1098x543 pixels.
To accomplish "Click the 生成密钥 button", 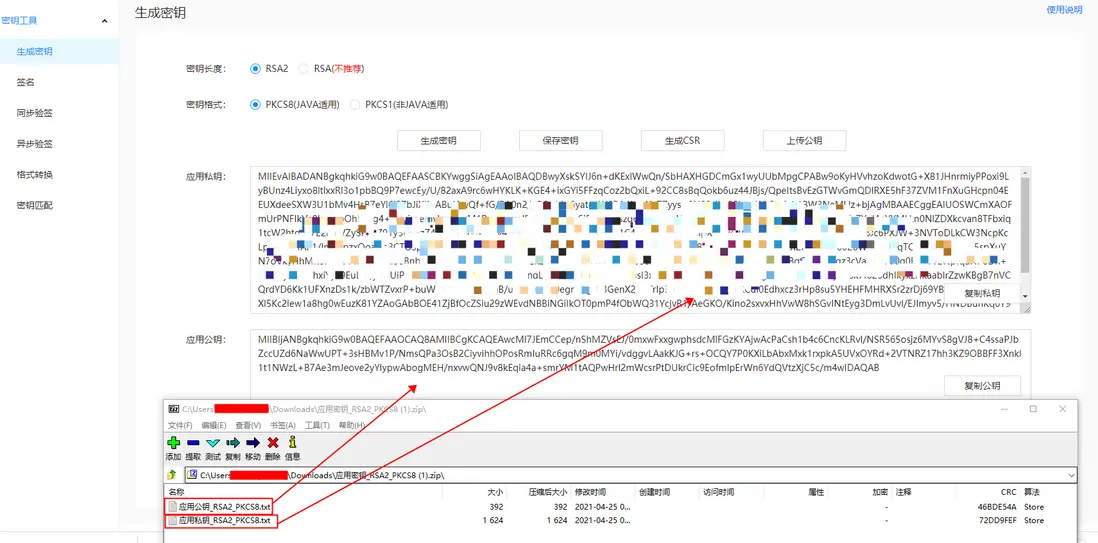I will point(439,140).
